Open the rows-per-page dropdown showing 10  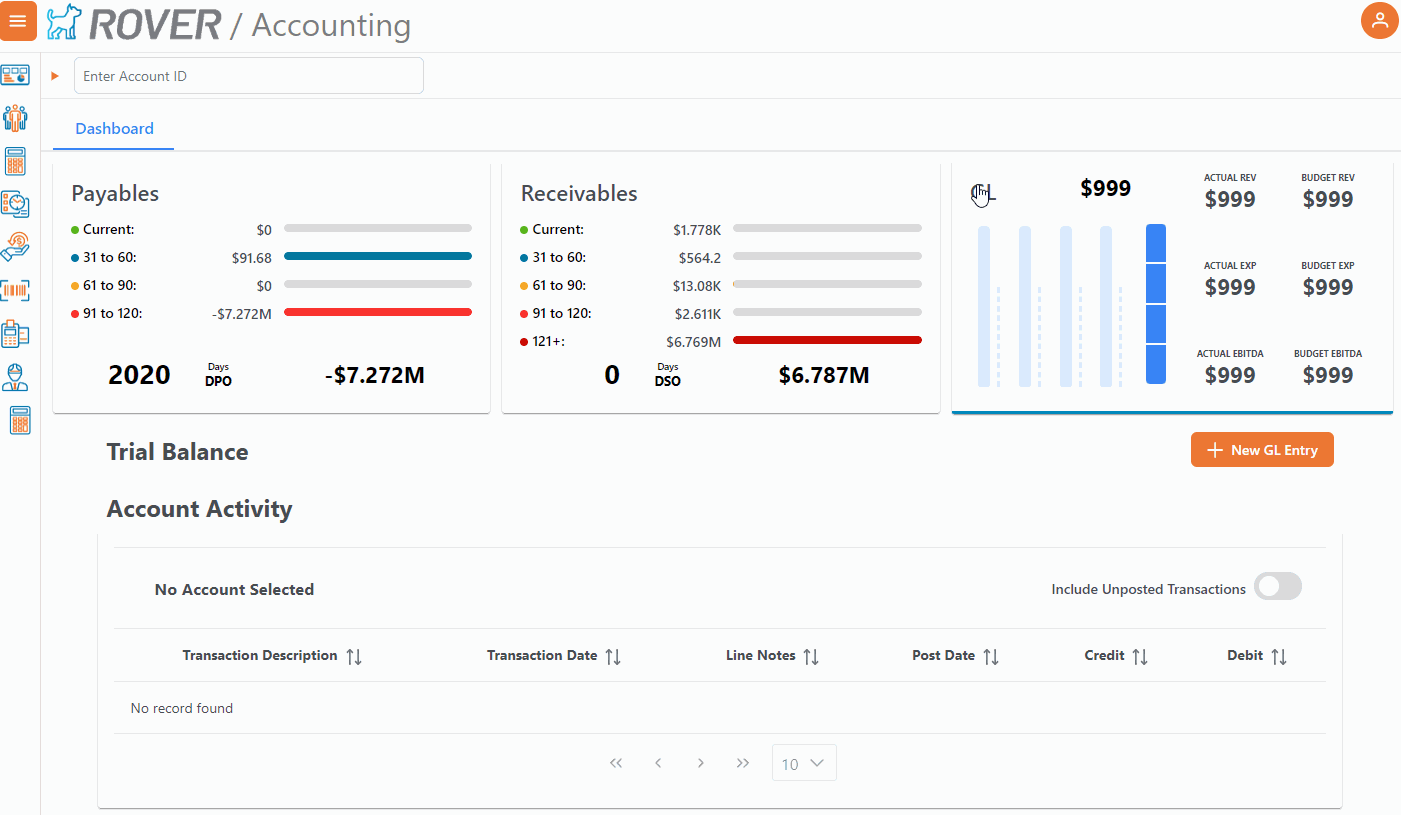tap(803, 763)
